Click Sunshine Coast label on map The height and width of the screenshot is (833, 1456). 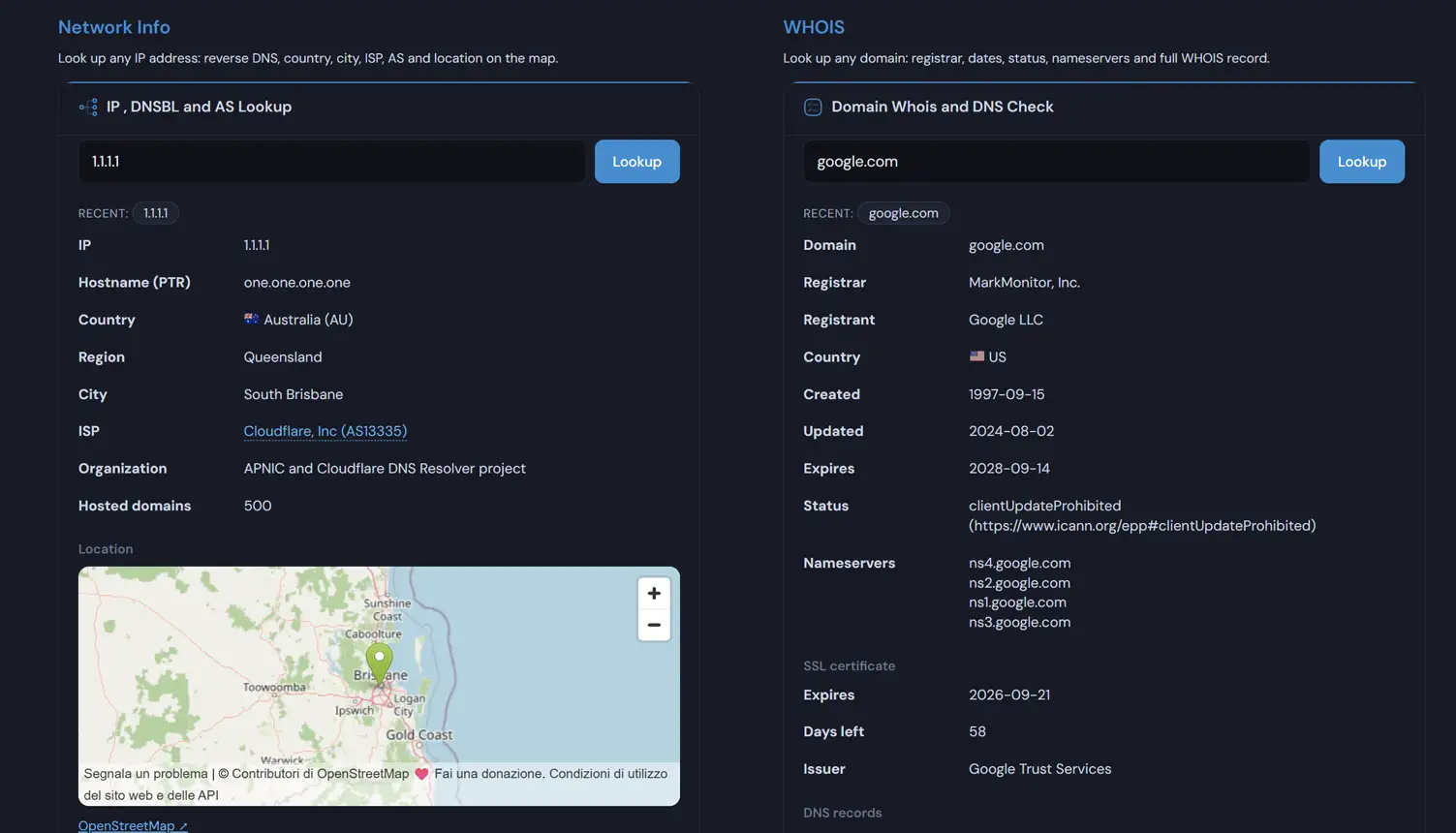387,609
